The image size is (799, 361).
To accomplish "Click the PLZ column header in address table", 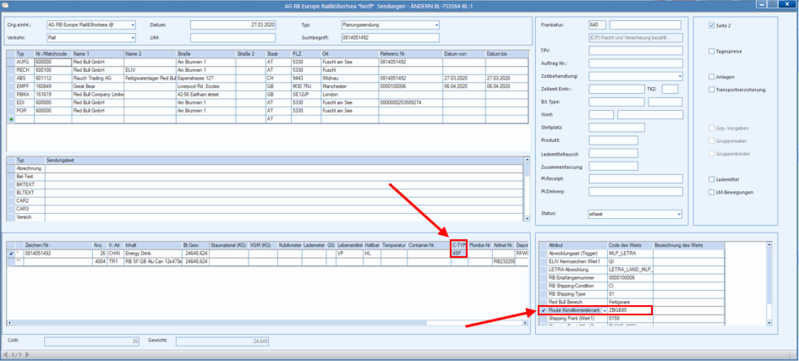I will [x=306, y=54].
